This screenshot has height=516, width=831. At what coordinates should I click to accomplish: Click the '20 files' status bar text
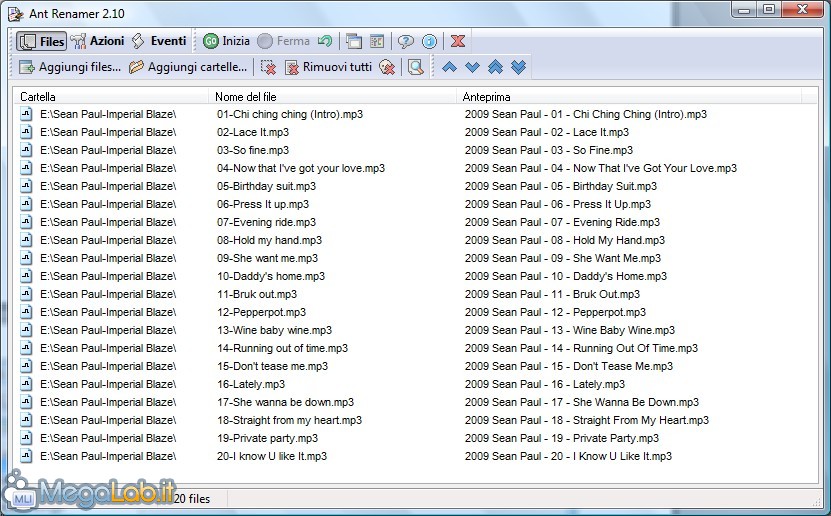coord(192,499)
